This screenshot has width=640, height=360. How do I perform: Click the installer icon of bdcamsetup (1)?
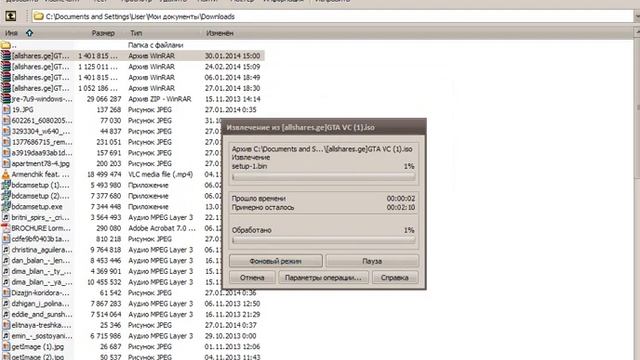pos(6,185)
